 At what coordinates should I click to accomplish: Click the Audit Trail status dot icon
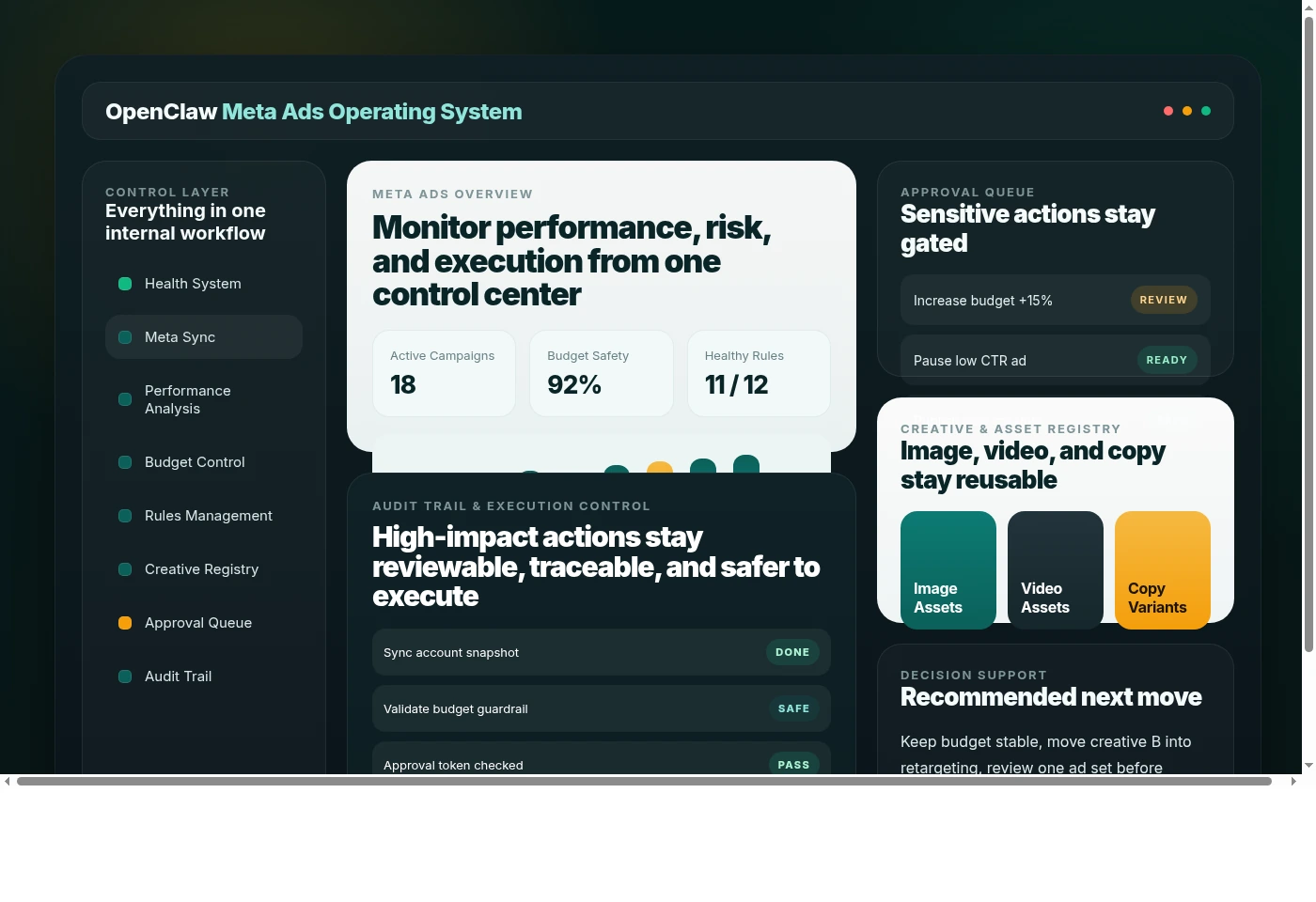125,676
